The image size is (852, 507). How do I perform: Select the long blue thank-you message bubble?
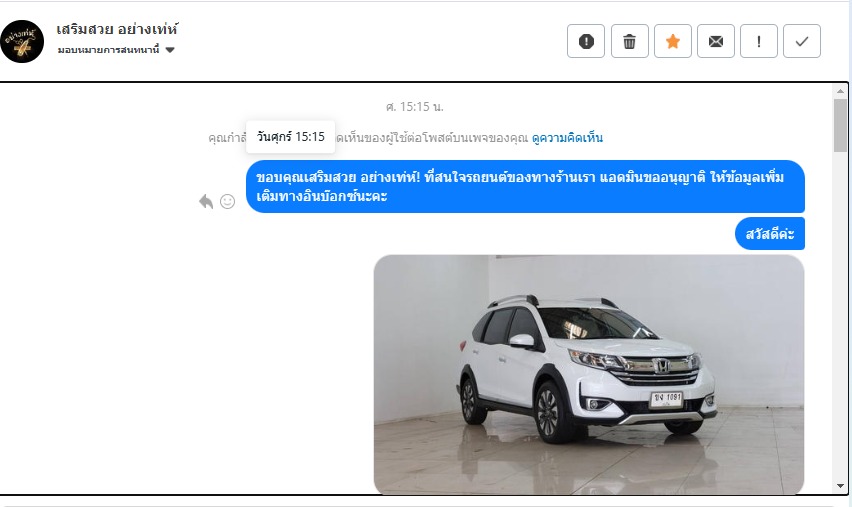pos(525,186)
